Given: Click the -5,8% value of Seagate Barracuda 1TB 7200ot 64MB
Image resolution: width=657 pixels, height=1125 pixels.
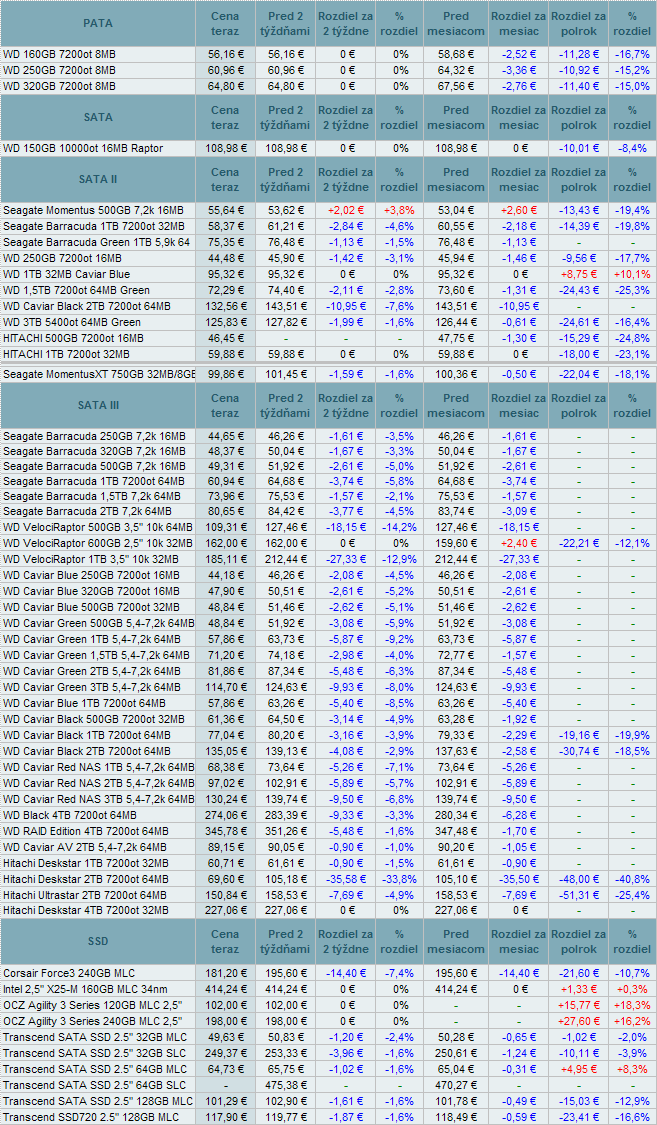Looking at the screenshot, I should pyautogui.click(x=399, y=481).
